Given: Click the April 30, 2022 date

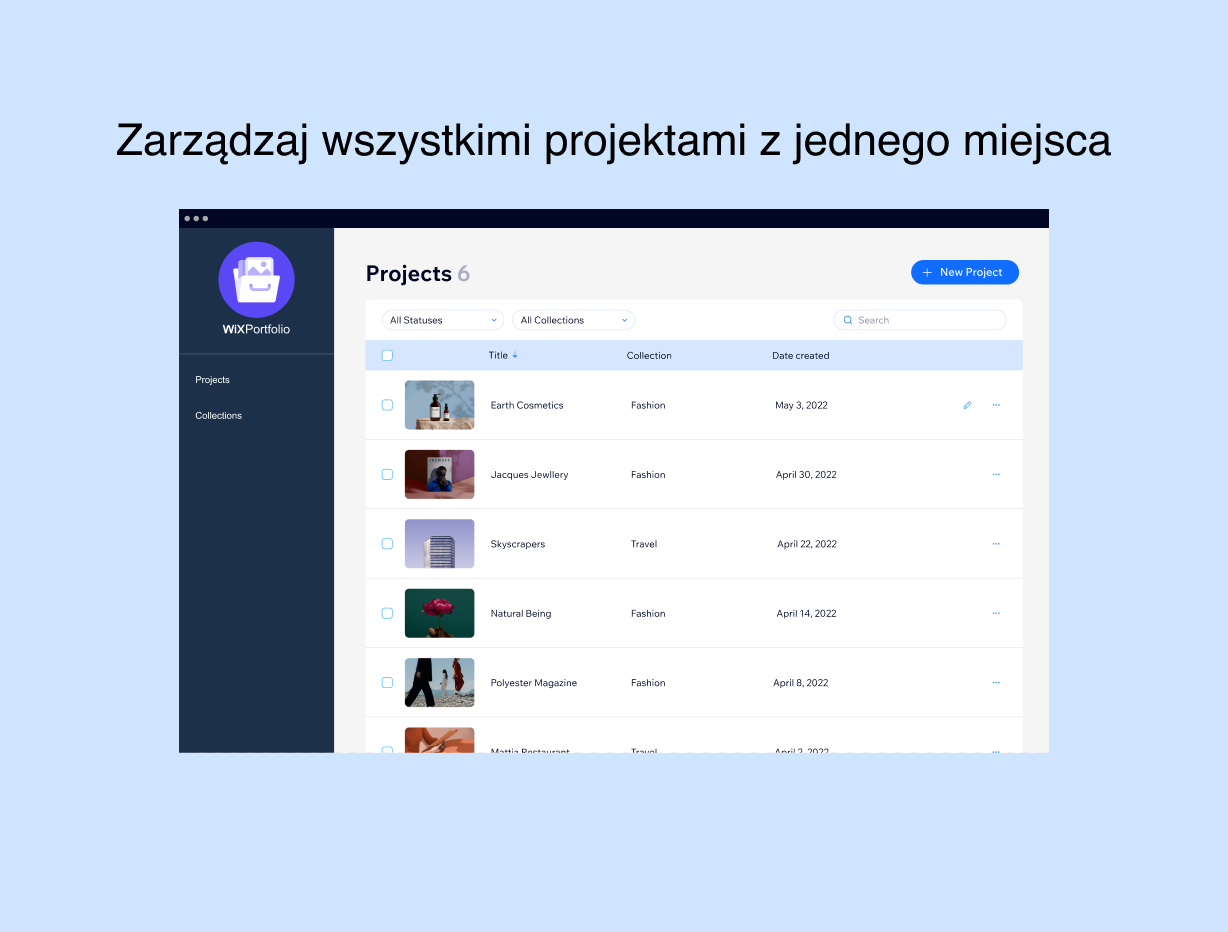Looking at the screenshot, I should (806, 474).
